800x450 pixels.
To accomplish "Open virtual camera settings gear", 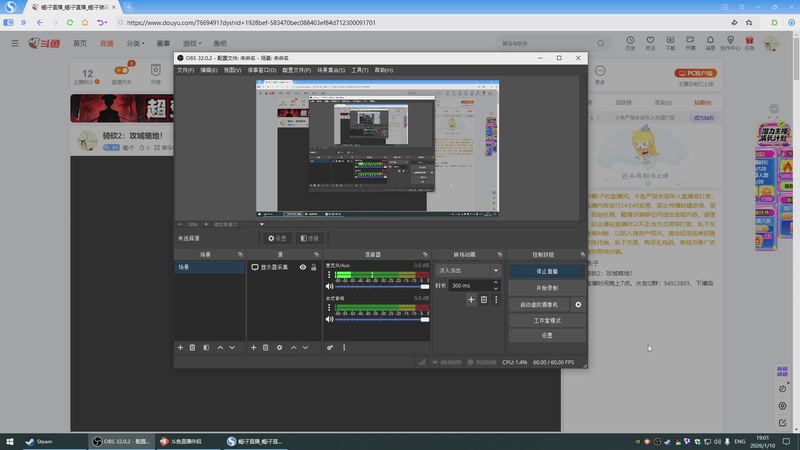I will [x=578, y=304].
